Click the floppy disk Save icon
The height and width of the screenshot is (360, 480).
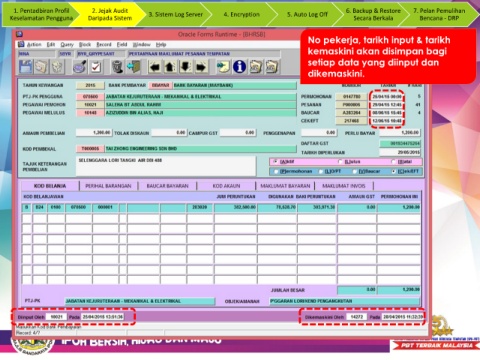26,67
